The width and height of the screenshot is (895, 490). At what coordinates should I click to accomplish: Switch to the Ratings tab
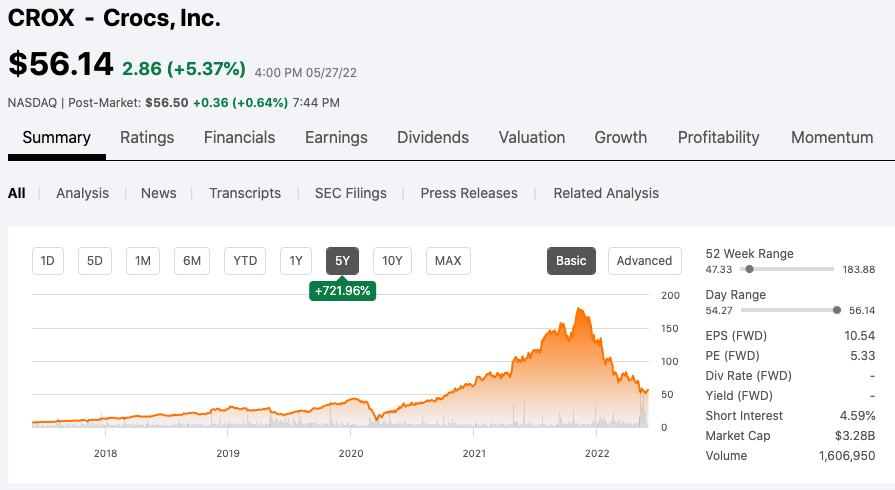(x=147, y=138)
